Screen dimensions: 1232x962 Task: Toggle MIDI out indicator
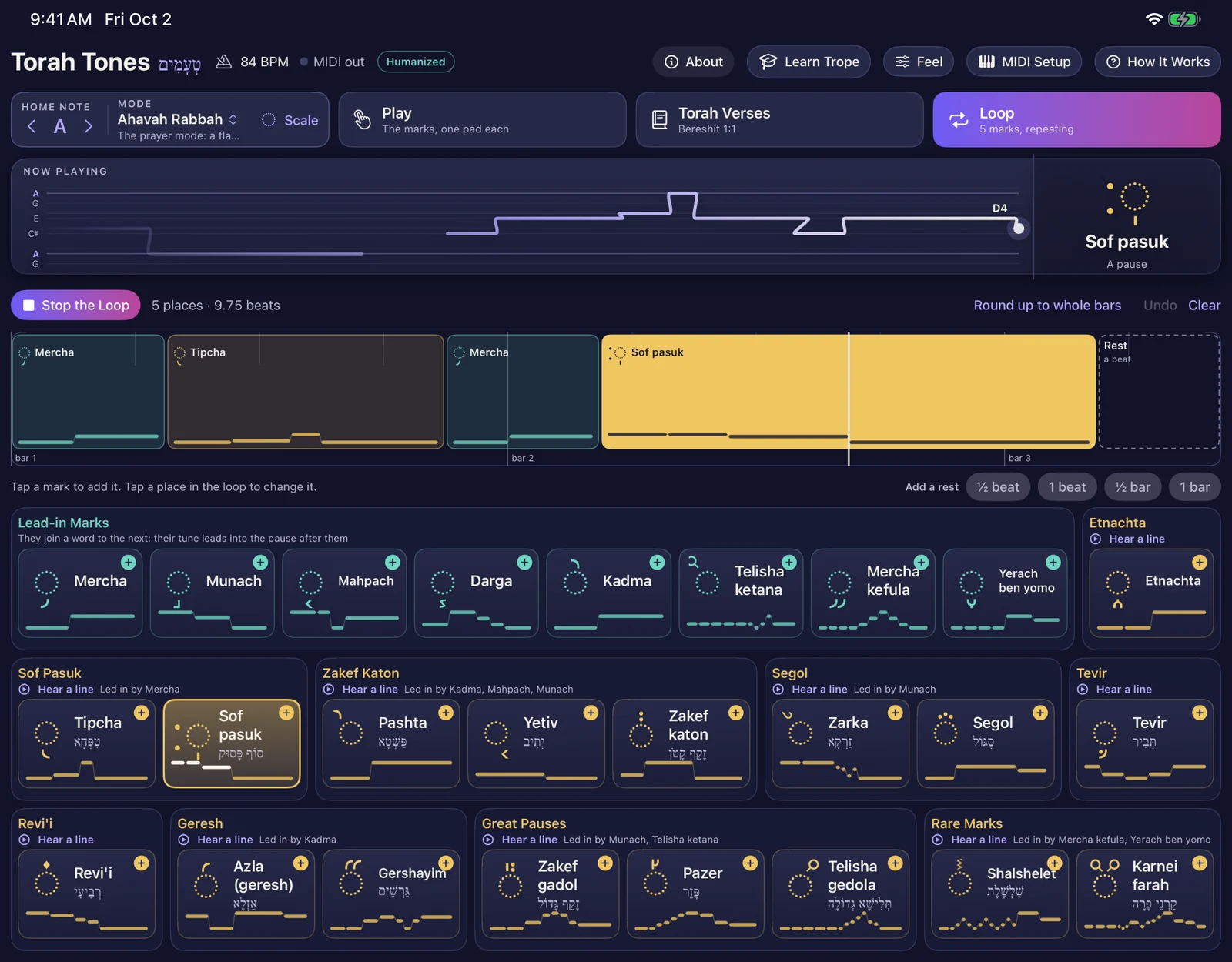332,62
